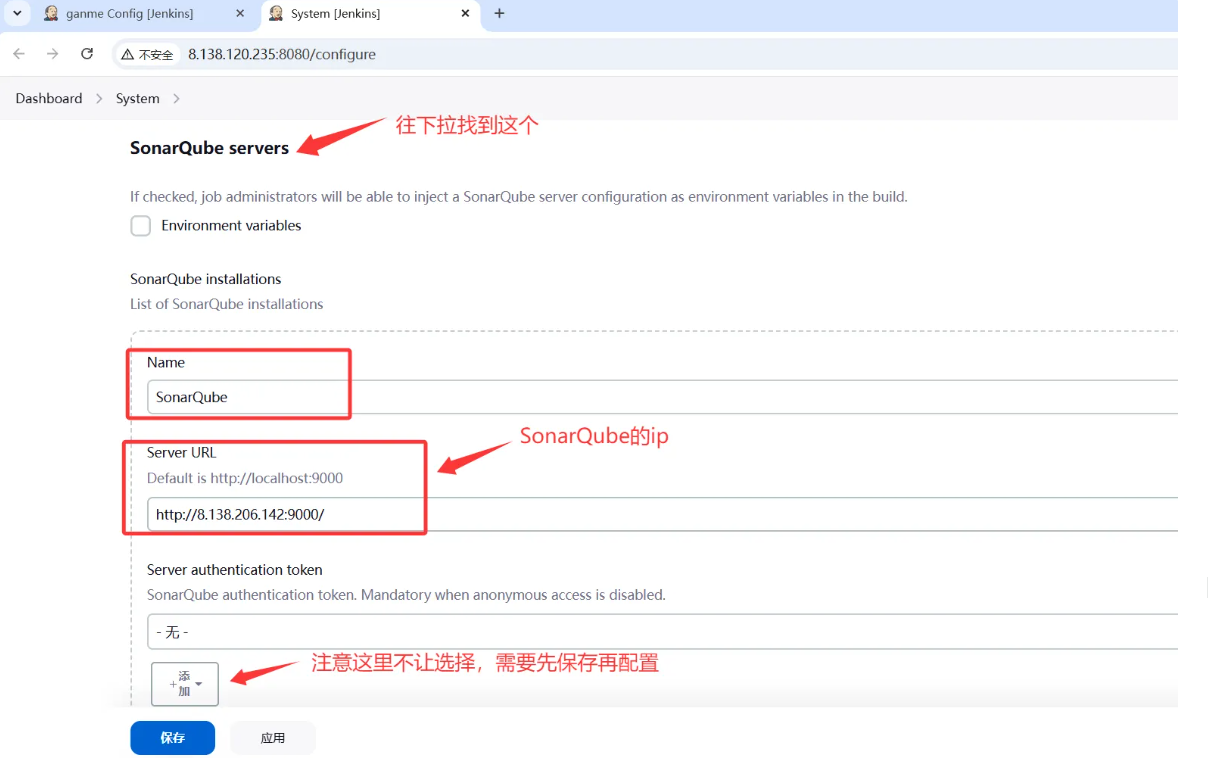Click the Name field containing SonarQube

click(x=662, y=397)
